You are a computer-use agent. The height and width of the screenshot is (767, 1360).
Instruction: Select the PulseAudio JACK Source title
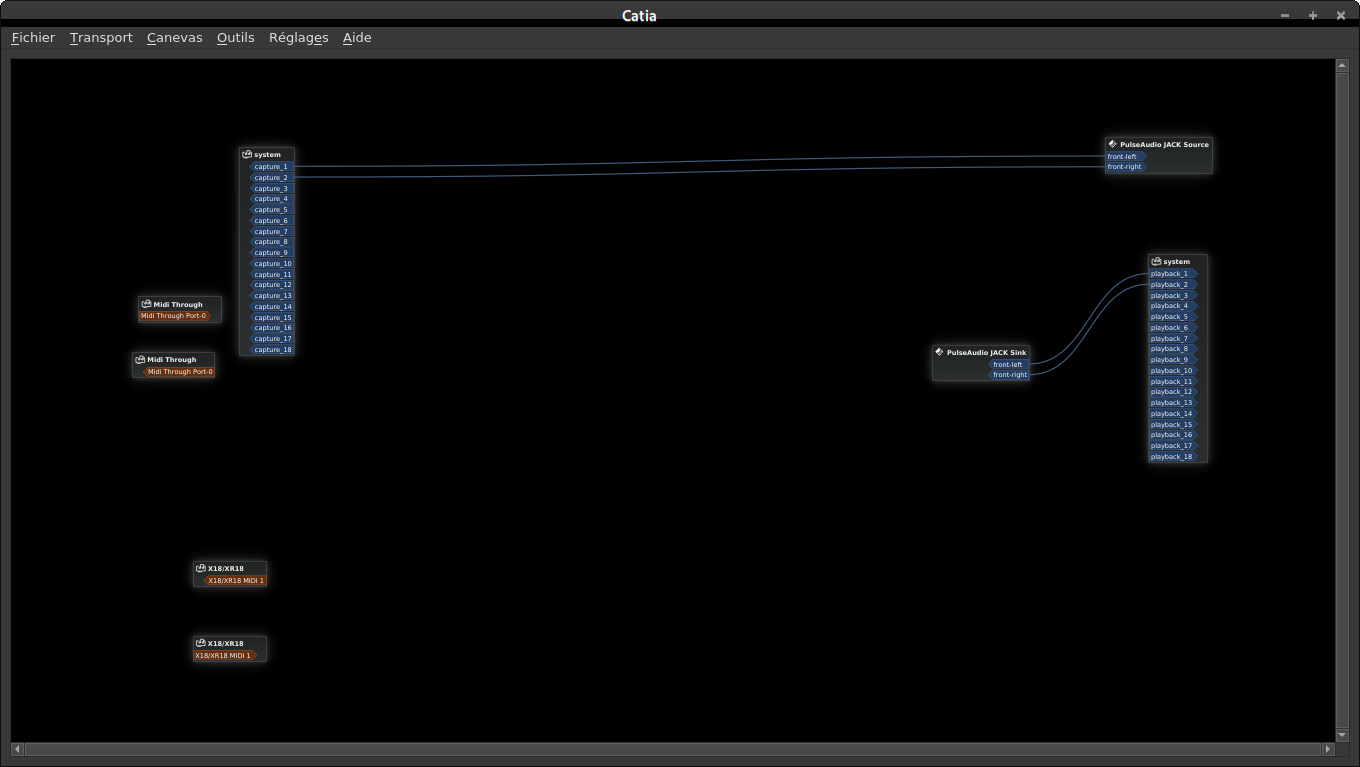click(x=1164, y=145)
